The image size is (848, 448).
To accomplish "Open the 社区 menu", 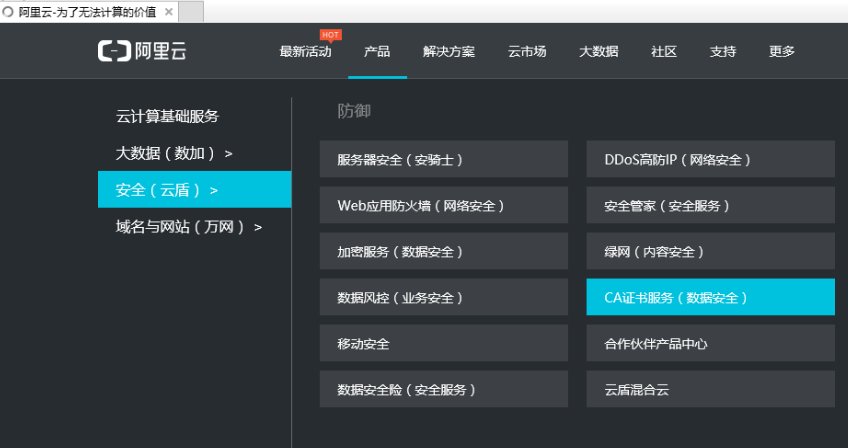I will pyautogui.click(x=664, y=52).
